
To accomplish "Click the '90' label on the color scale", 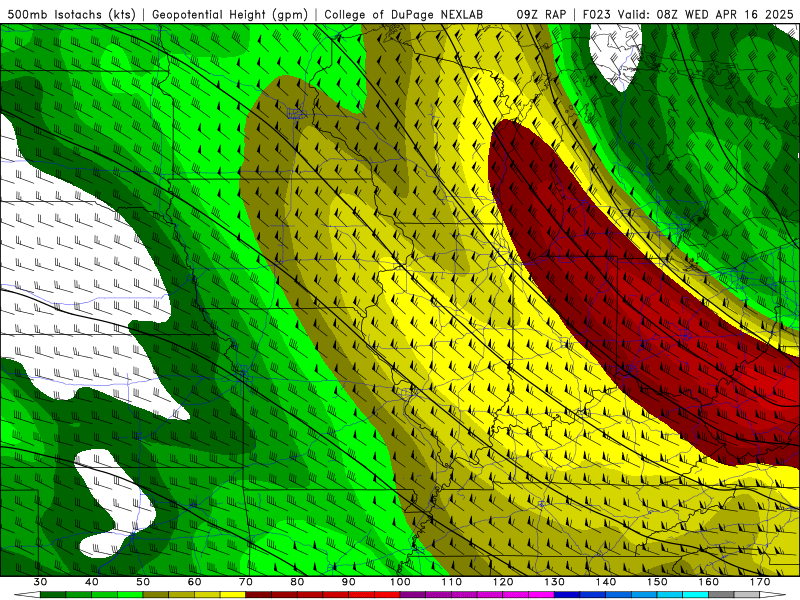I will 349,582.
